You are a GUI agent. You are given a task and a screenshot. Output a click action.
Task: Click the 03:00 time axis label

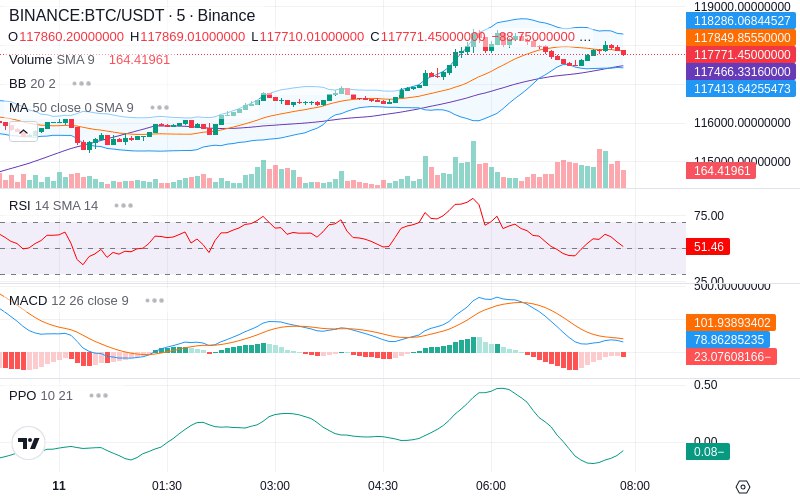(275, 486)
